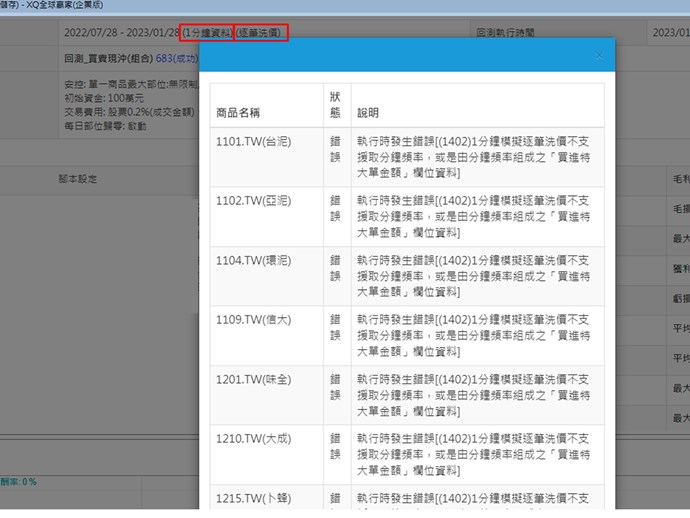Image resolution: width=690 pixels, height=518 pixels.
Task: Select the 1104.TW(環泥) row
Action: tap(253, 261)
